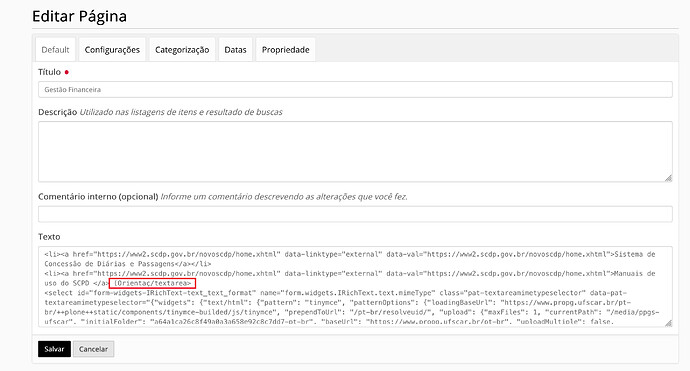Image resolution: width=690 pixels, height=371 pixels.
Task: Open the Categorização tab
Action: [182, 50]
